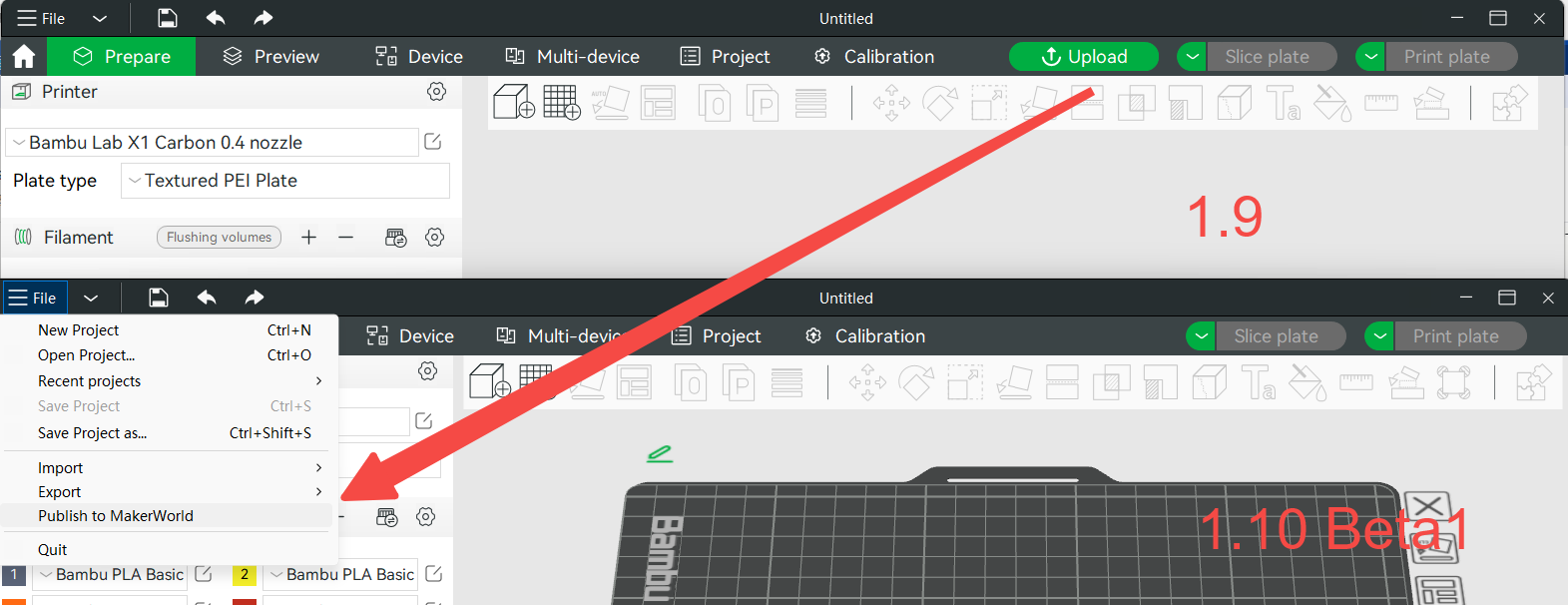
Task: Select the Measure ruler tool in upper window
Action: 1381,102
